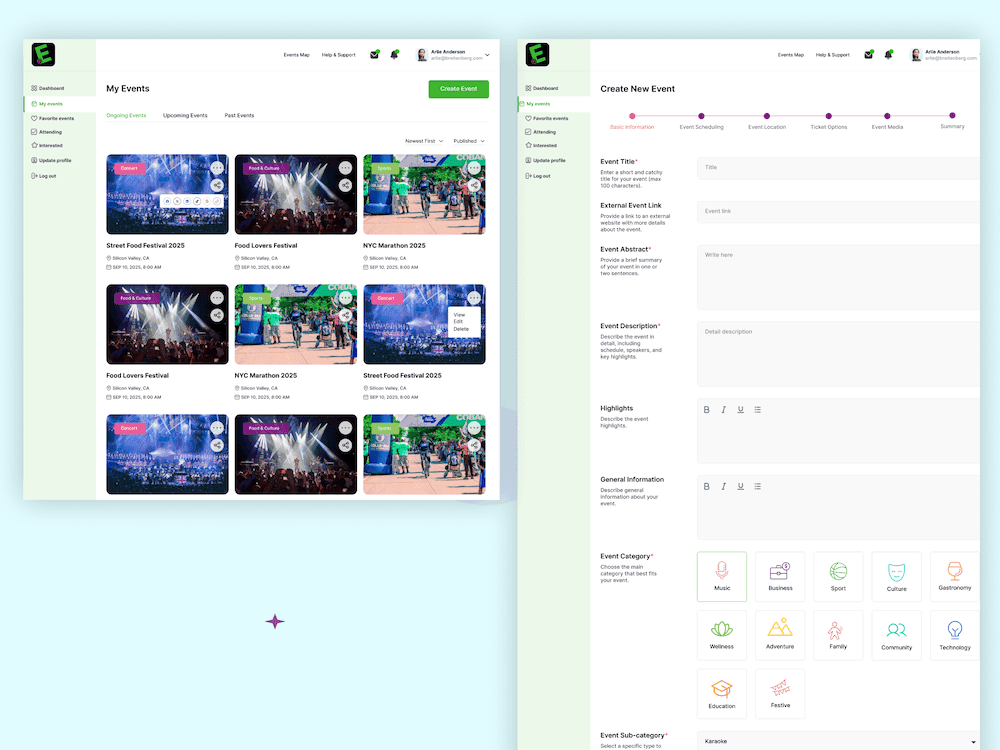
Task: Select the Culture mask category
Action: tap(896, 577)
